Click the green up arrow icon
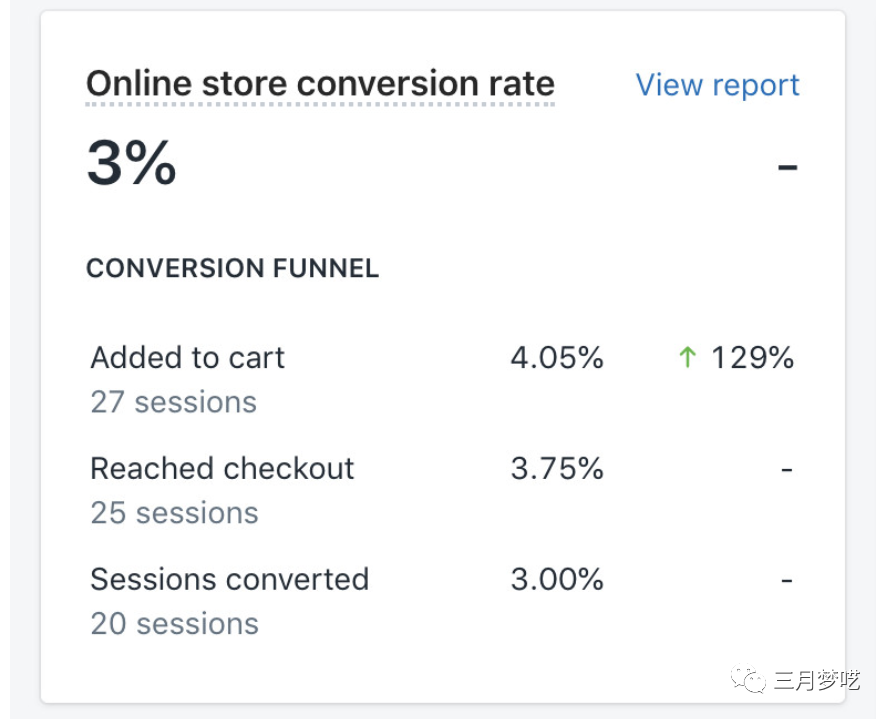Screen dimensions: 889x719 click(x=687, y=357)
